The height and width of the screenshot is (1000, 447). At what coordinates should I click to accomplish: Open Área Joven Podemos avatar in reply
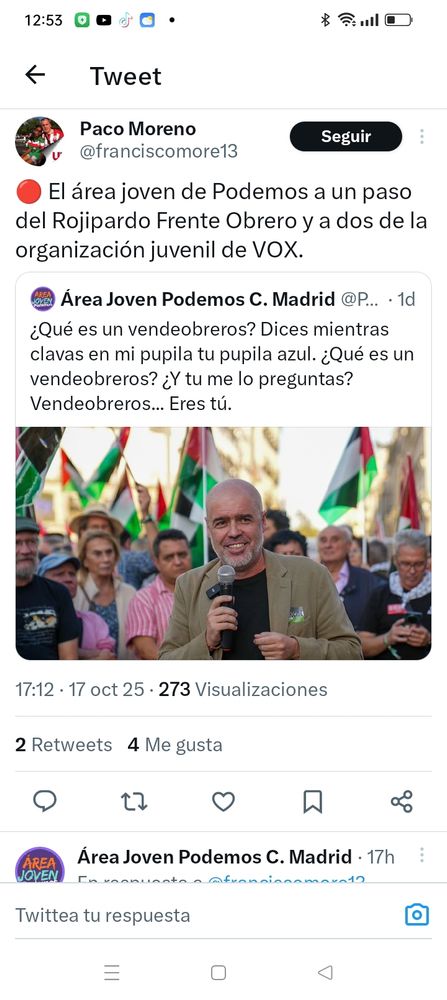pos(40,865)
